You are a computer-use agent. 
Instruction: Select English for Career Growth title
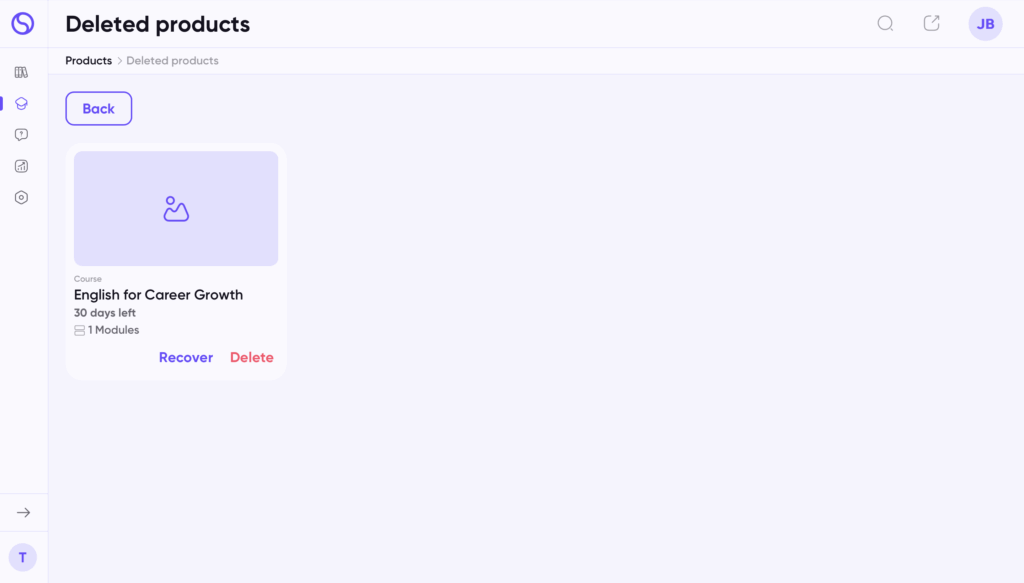(158, 294)
